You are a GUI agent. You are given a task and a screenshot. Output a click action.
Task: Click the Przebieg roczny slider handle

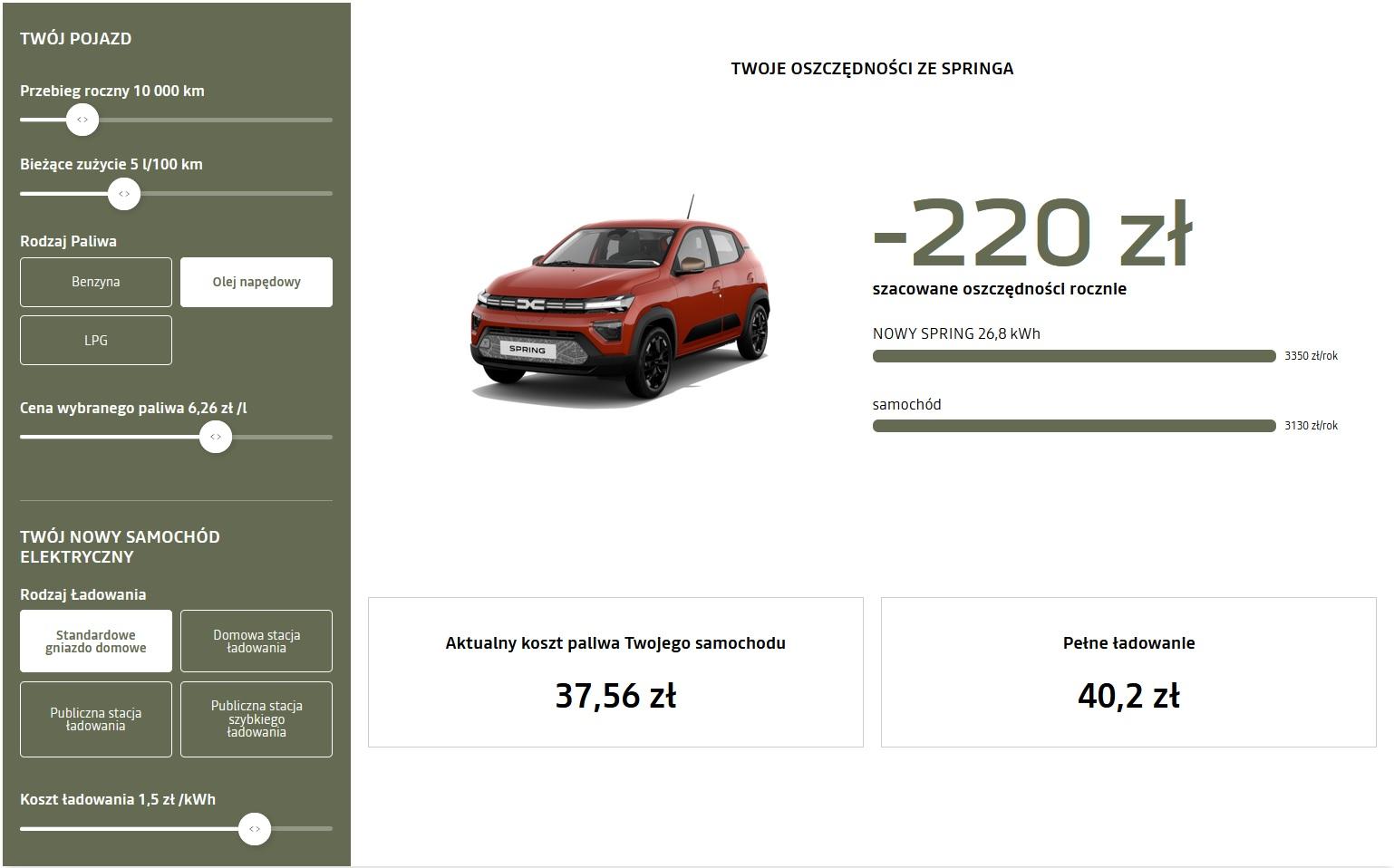tap(82, 120)
